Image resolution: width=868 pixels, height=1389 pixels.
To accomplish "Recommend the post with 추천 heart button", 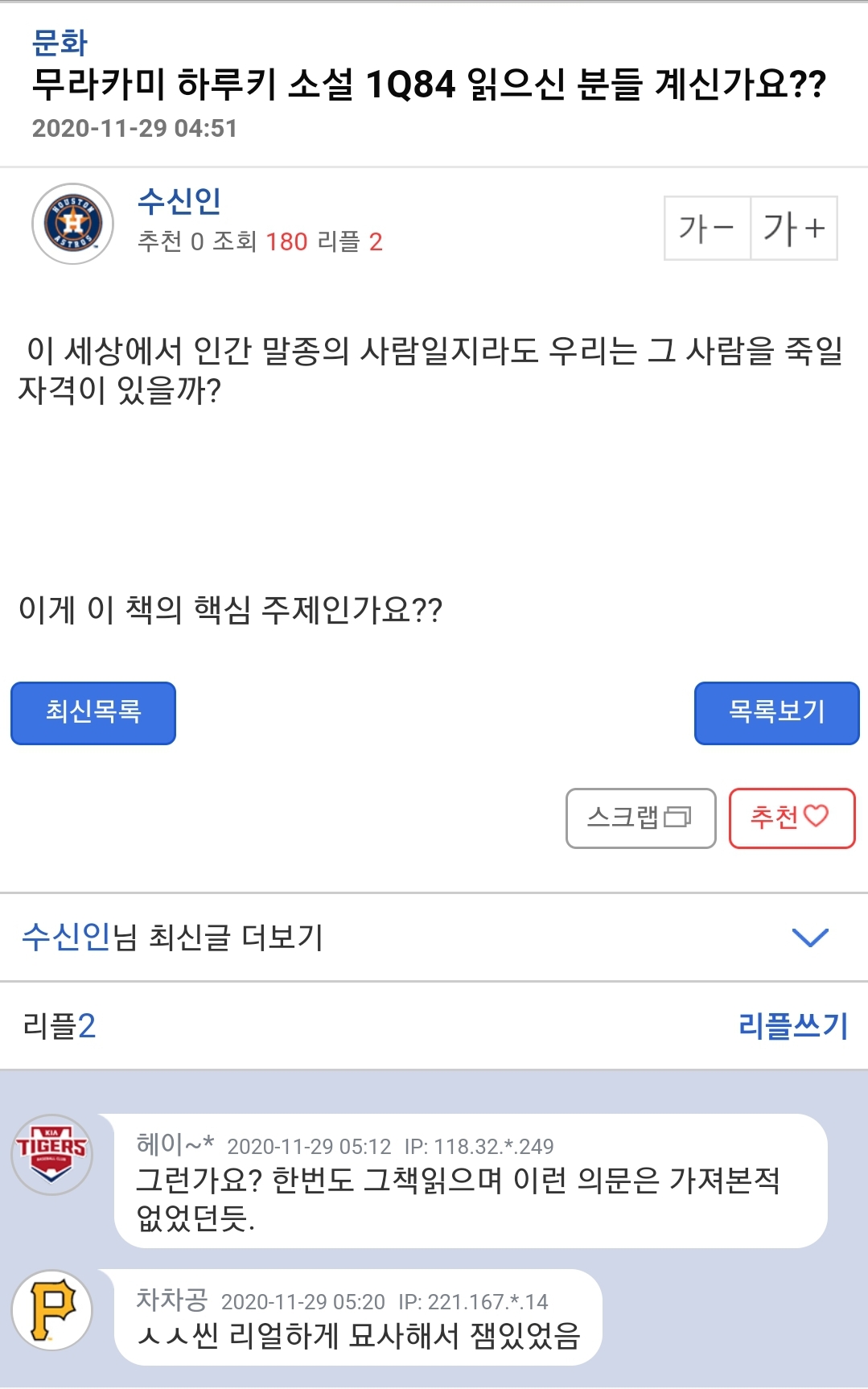I will pos(792,818).
